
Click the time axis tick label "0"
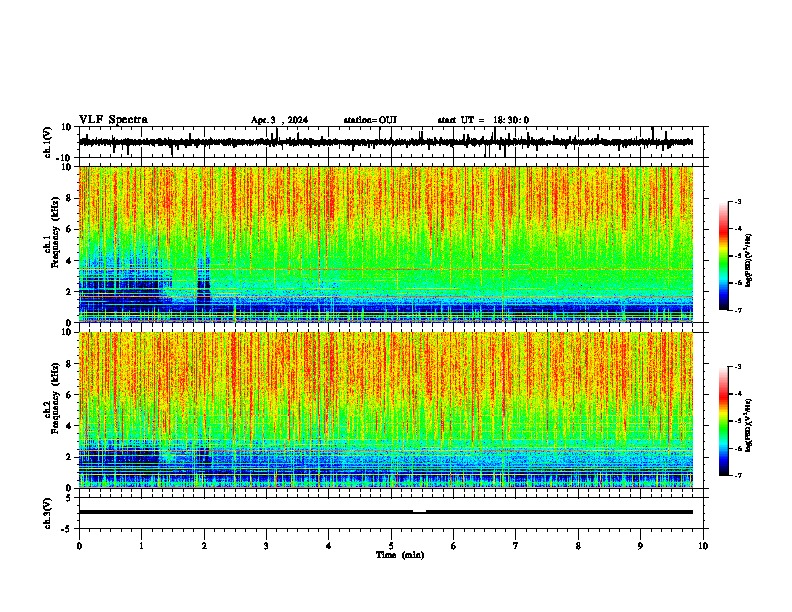pos(79,546)
